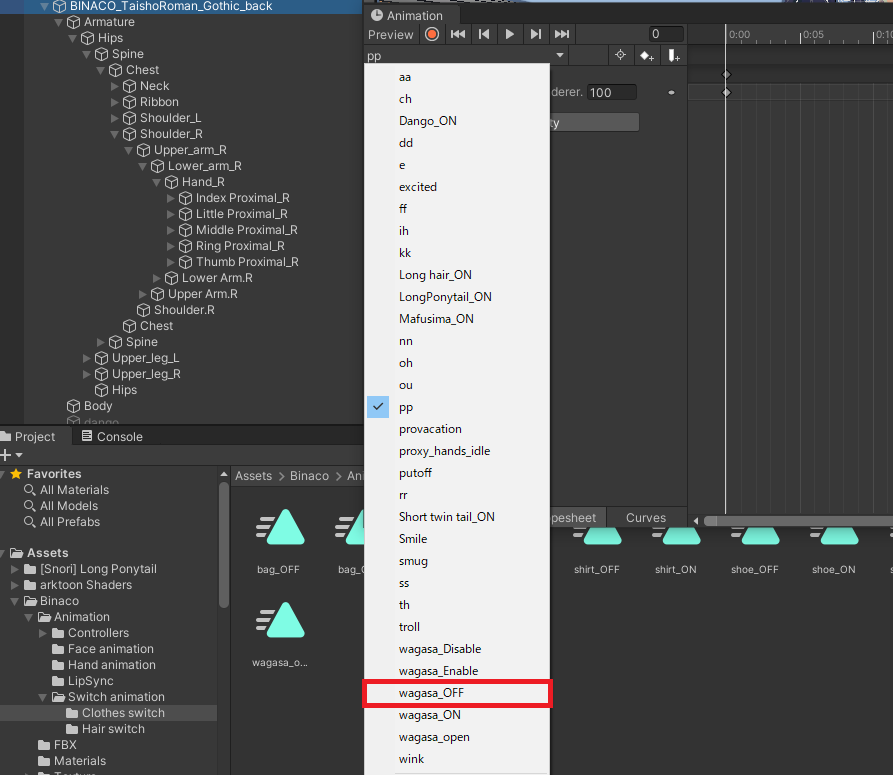Select wagasa_ON clip from list
Image resolution: width=893 pixels, height=775 pixels.
point(457,715)
